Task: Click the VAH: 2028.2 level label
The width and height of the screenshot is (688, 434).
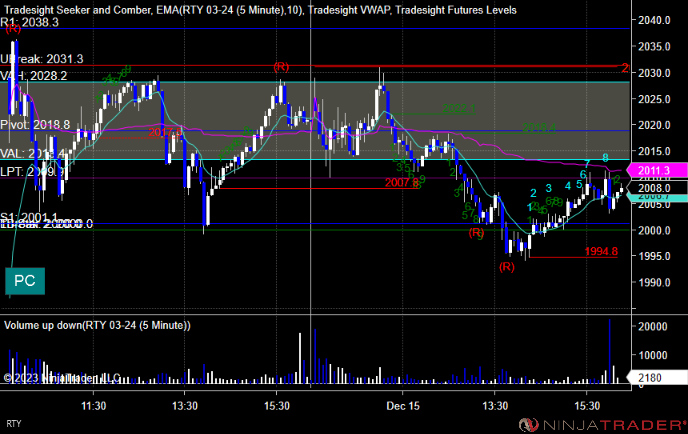Action: (34, 76)
